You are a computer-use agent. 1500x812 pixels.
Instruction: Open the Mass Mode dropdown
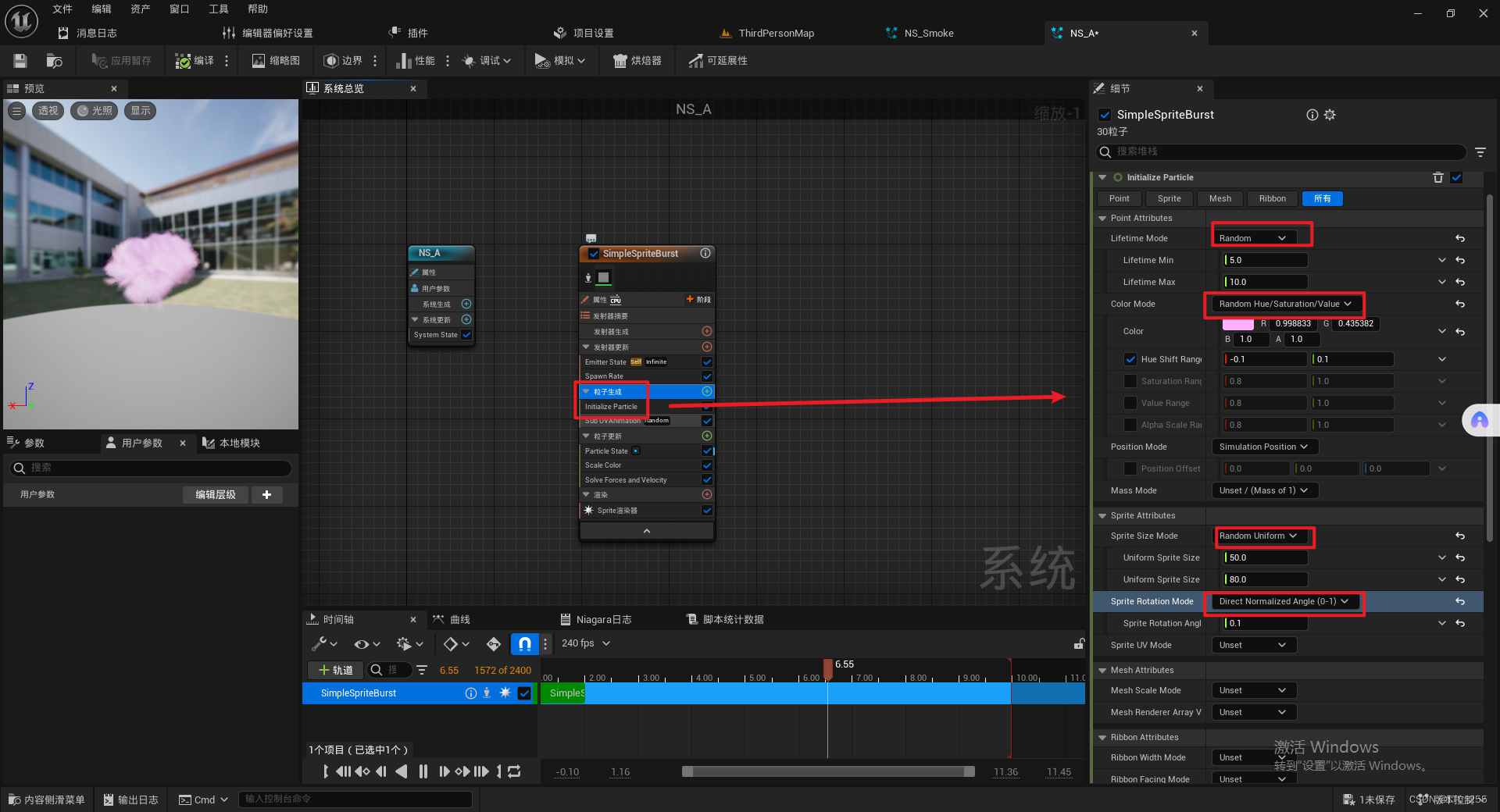click(x=1265, y=490)
